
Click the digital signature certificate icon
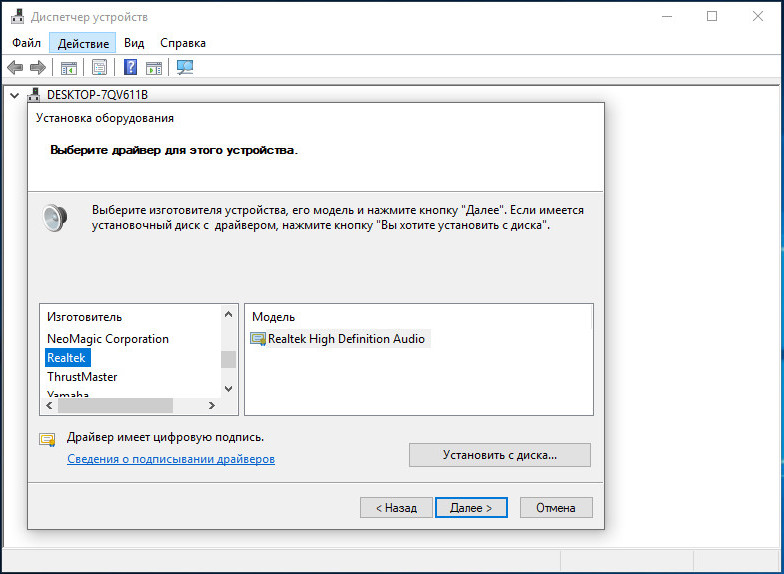click(x=47, y=440)
